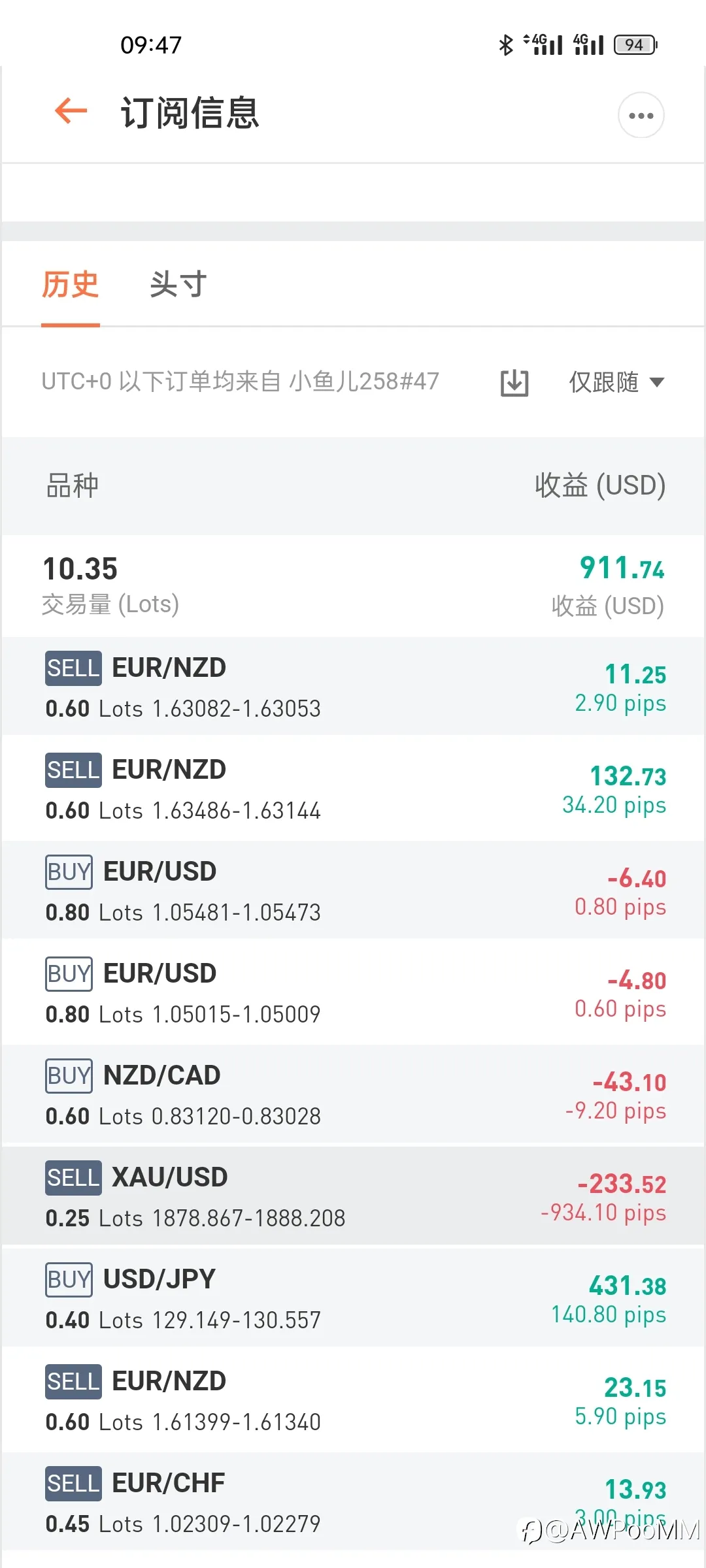Switch to the 头寸 tab
706x1568 pixels.
click(178, 284)
